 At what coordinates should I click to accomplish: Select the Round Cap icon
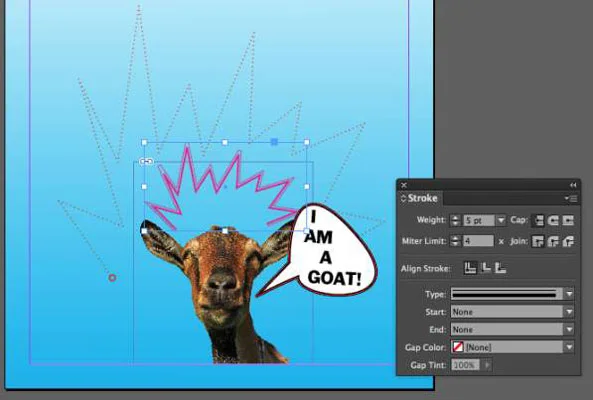point(553,220)
